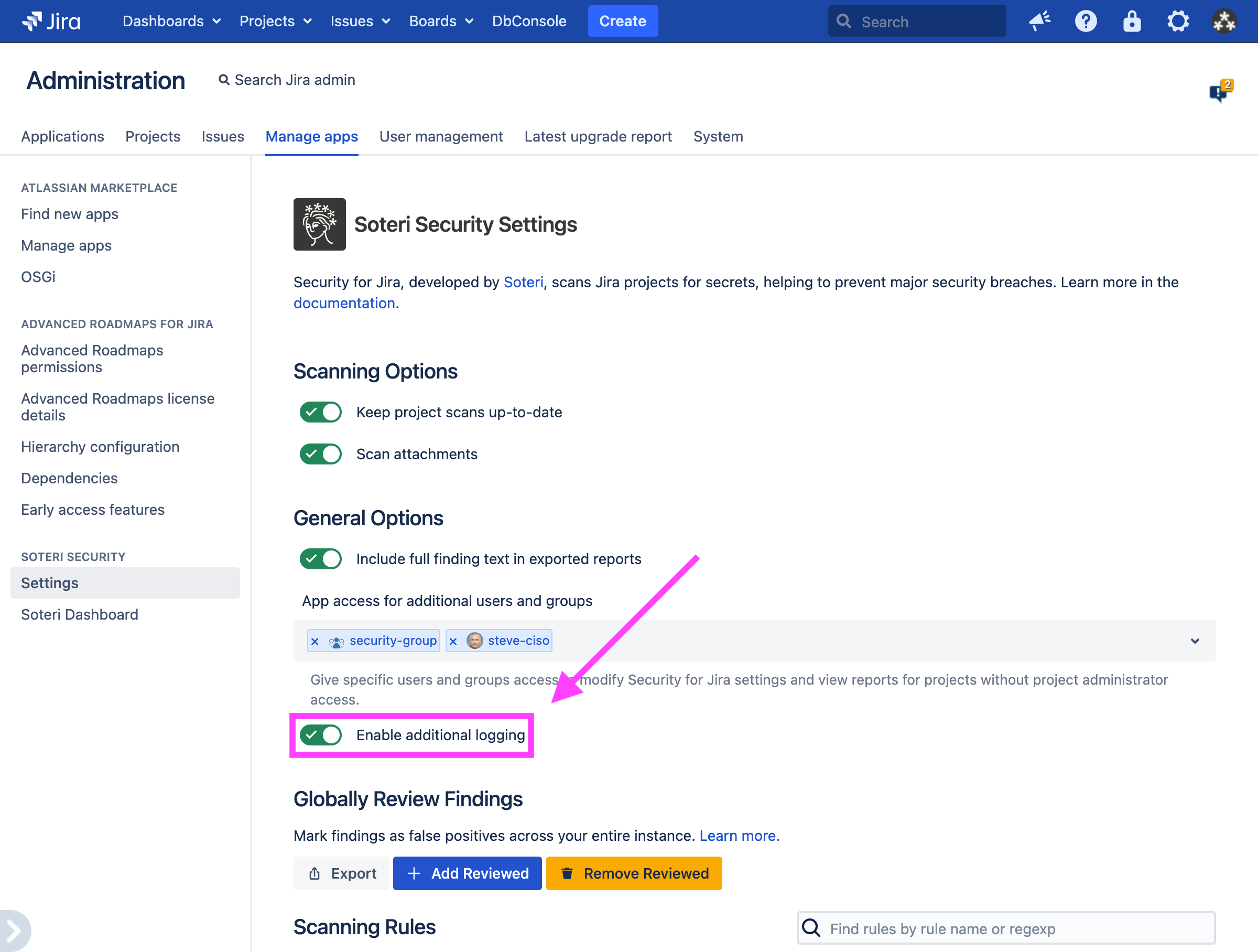Open the settings gear icon
Viewport: 1258px width, 952px height.
[1178, 21]
